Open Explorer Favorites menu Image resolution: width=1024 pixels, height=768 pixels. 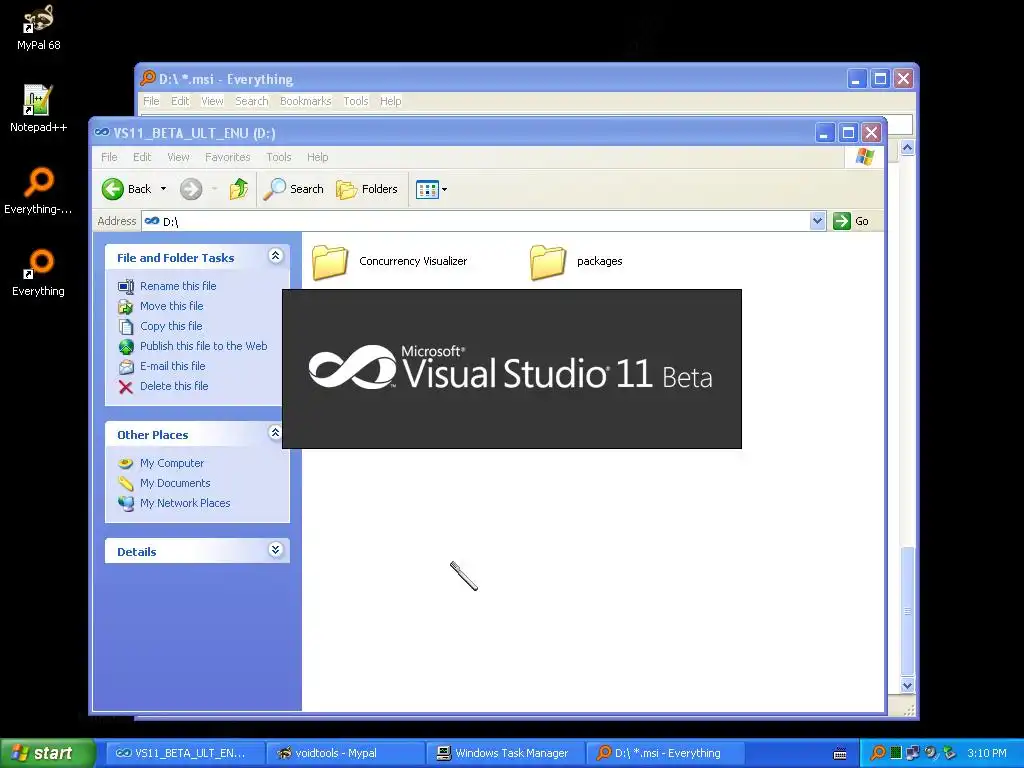[x=227, y=157]
